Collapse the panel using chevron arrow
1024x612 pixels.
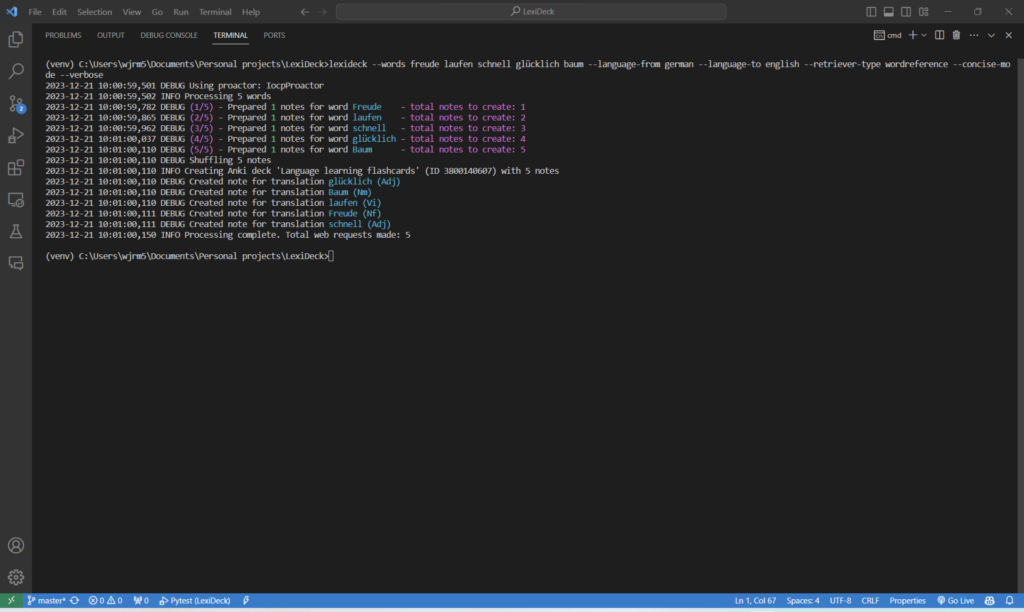pos(991,35)
